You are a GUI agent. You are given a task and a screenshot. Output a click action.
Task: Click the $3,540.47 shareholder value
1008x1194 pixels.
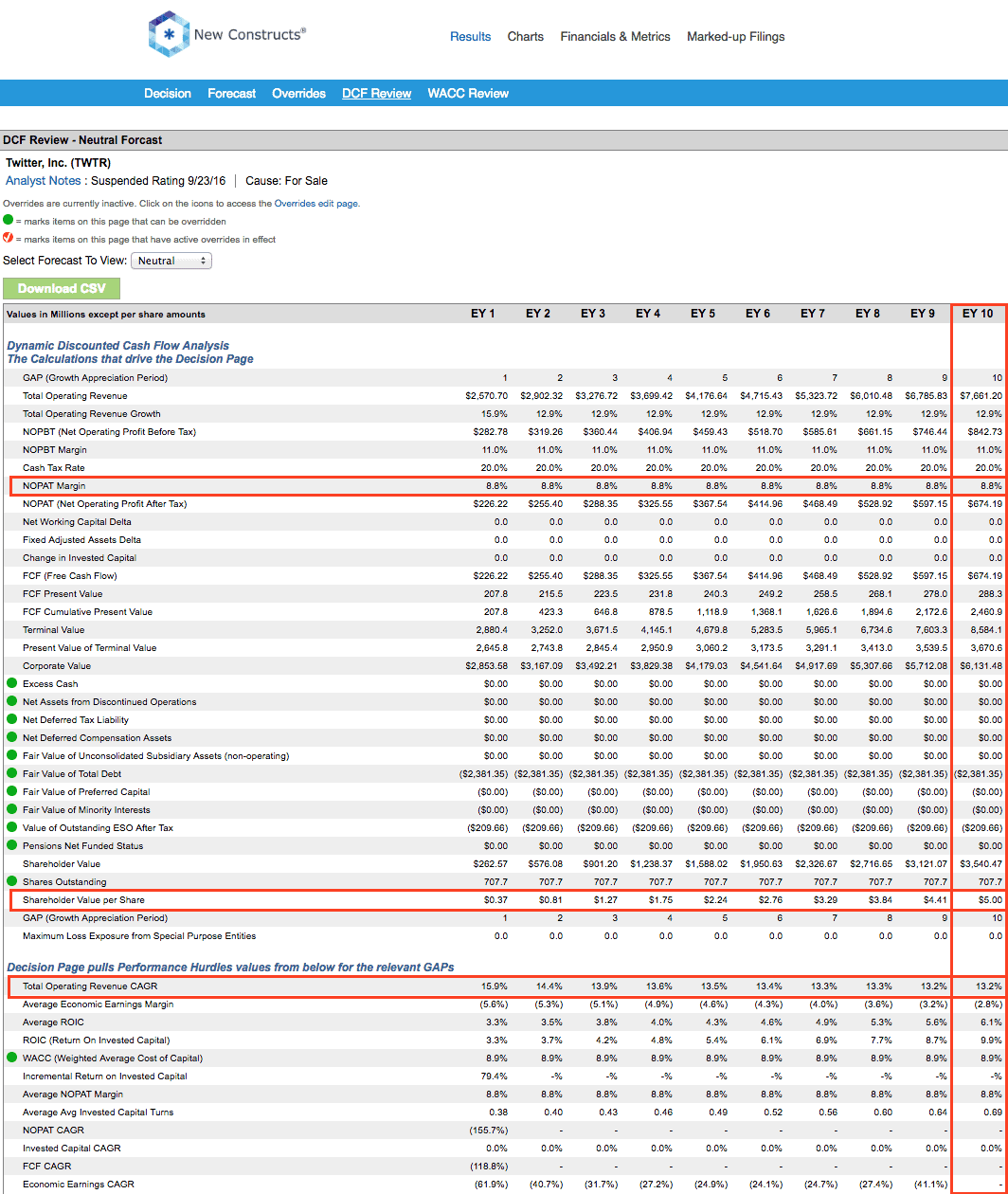click(981, 863)
